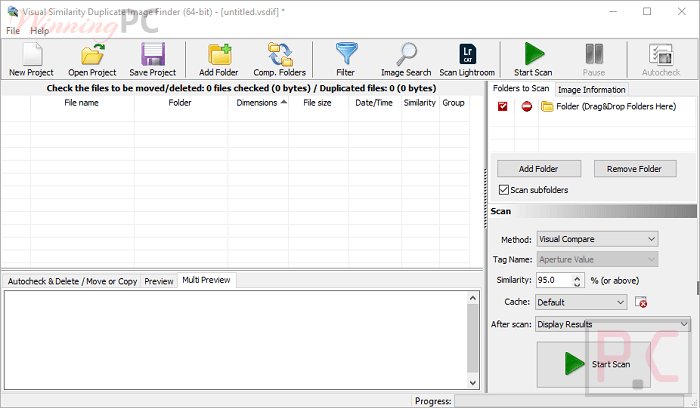
Task: Click the large Start Scan button
Action: [x=594, y=364]
